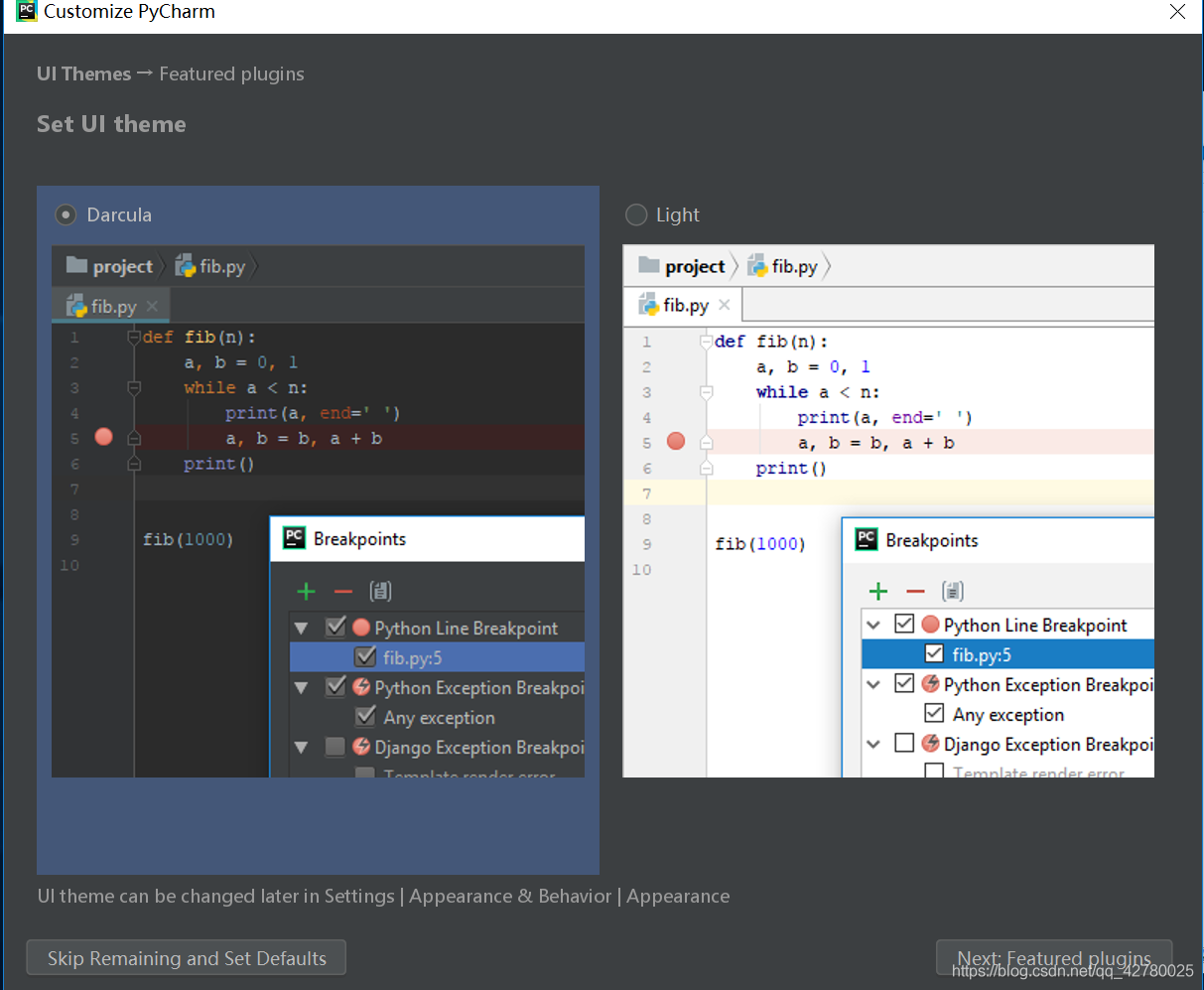The height and width of the screenshot is (990, 1204).
Task: Click Django Exception Breakpoint bolt icon in Darcula preview
Action: click(361, 747)
